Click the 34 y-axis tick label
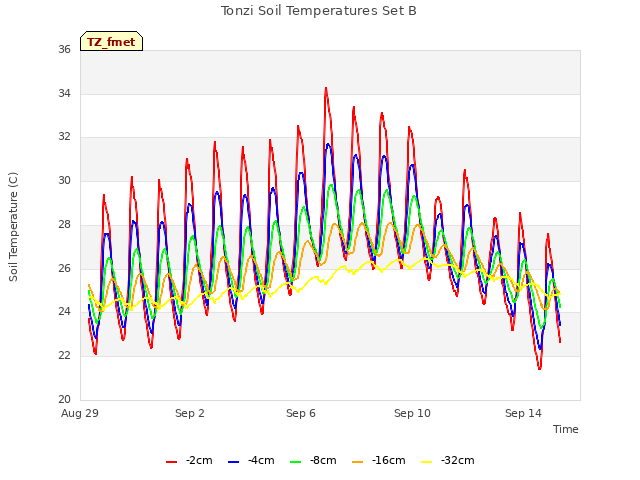The image size is (640, 480). pos(64,93)
